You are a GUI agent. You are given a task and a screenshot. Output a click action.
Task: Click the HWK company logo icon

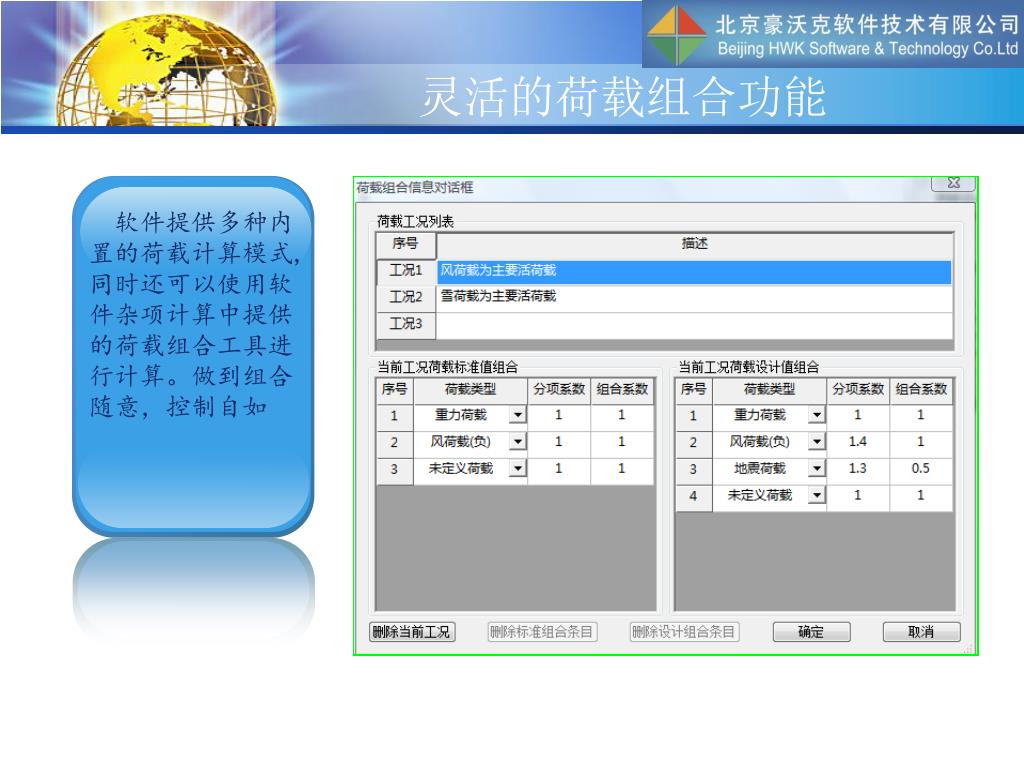(677, 35)
